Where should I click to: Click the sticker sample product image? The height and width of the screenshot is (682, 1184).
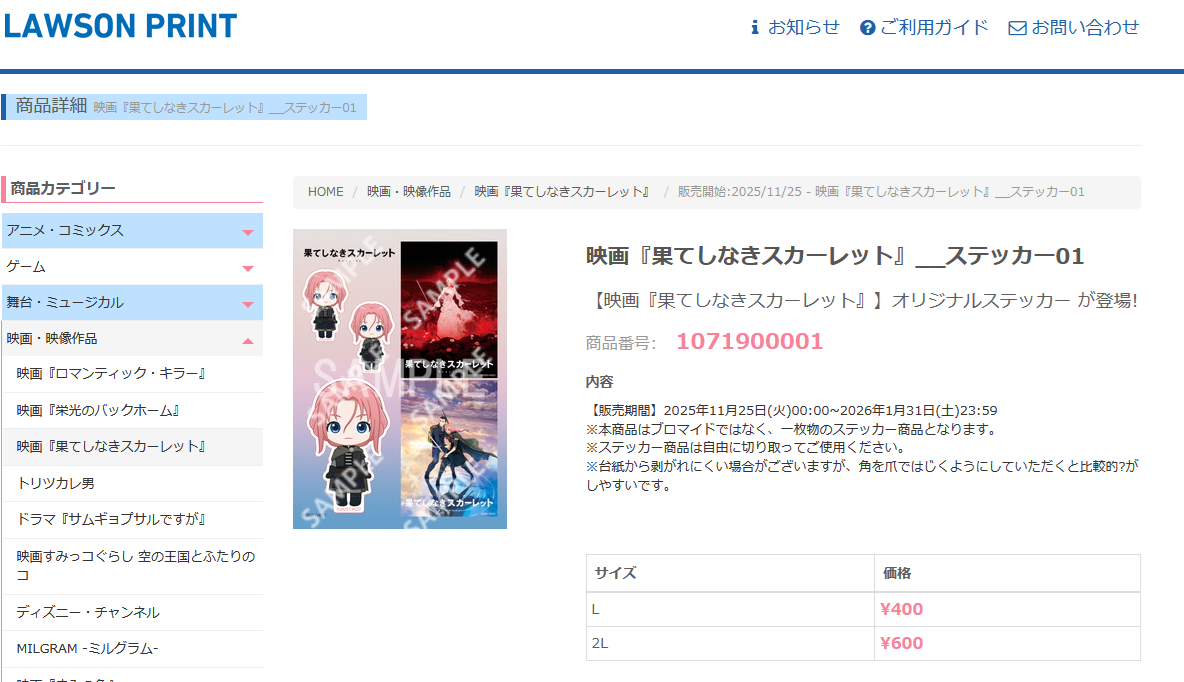[x=400, y=379]
